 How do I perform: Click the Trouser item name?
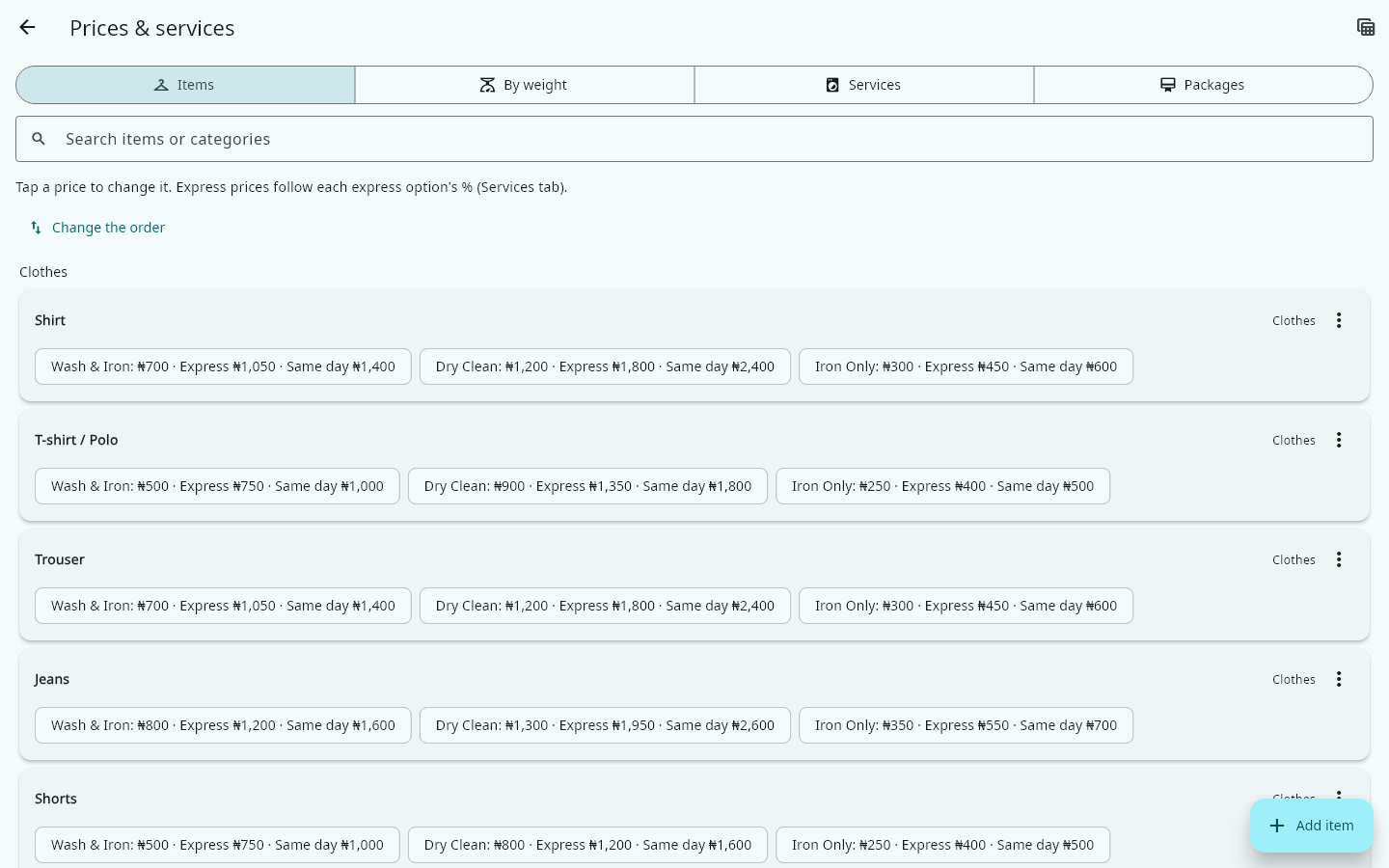tap(60, 559)
